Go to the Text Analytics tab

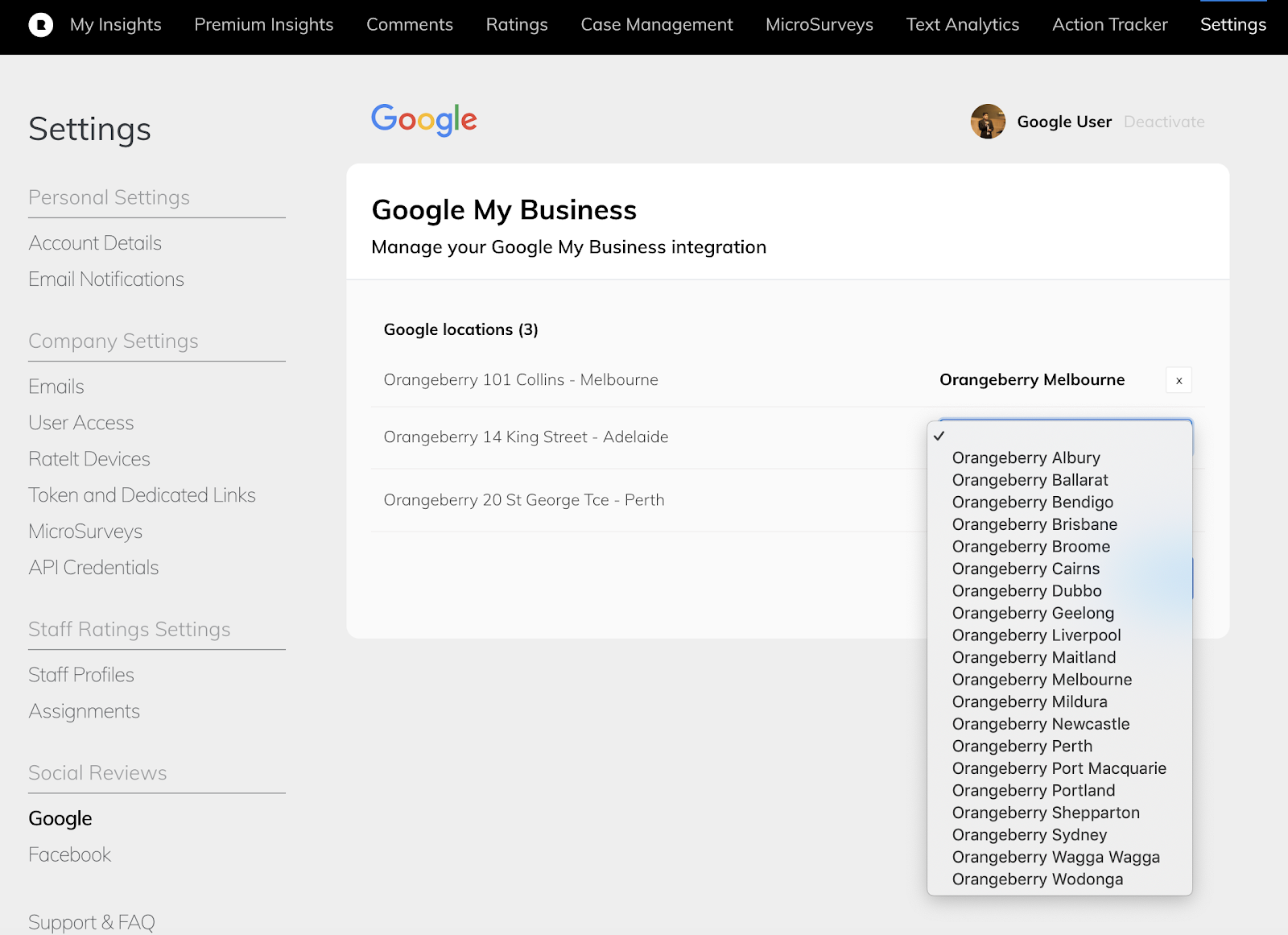962,25
